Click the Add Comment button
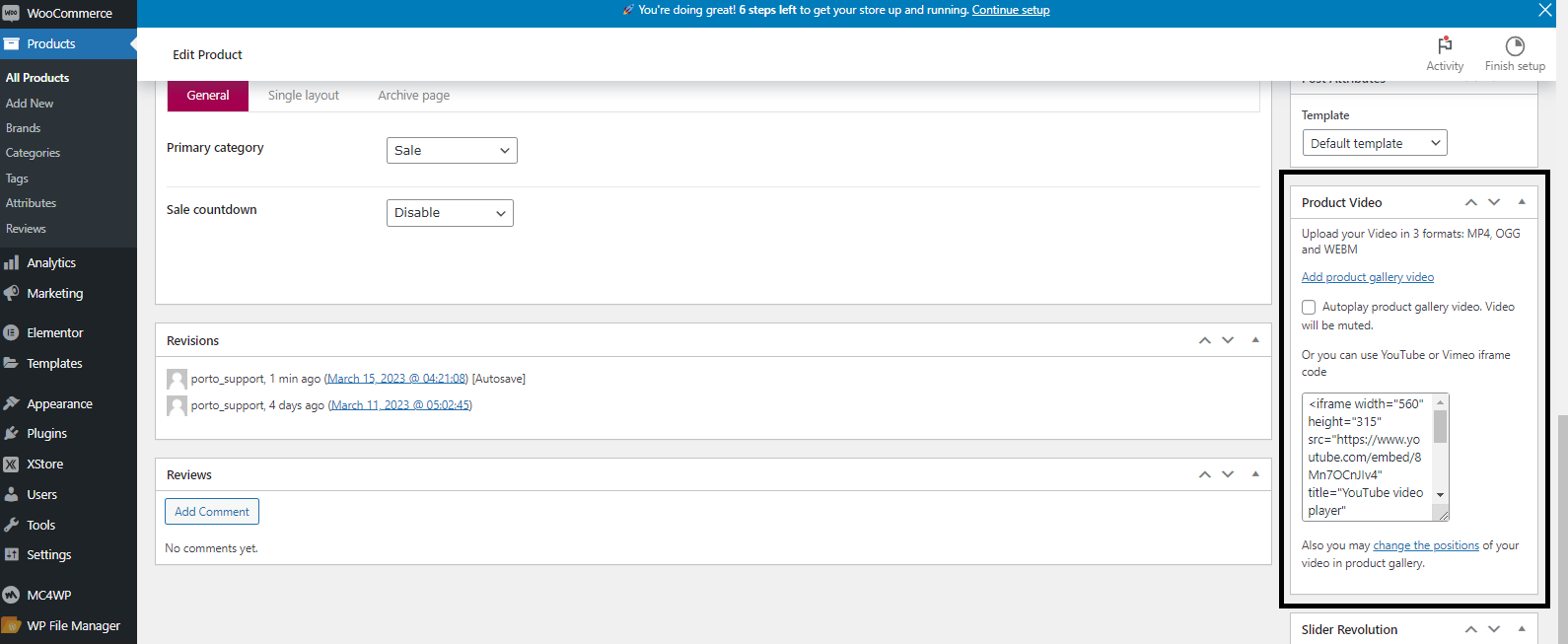 click(x=212, y=512)
